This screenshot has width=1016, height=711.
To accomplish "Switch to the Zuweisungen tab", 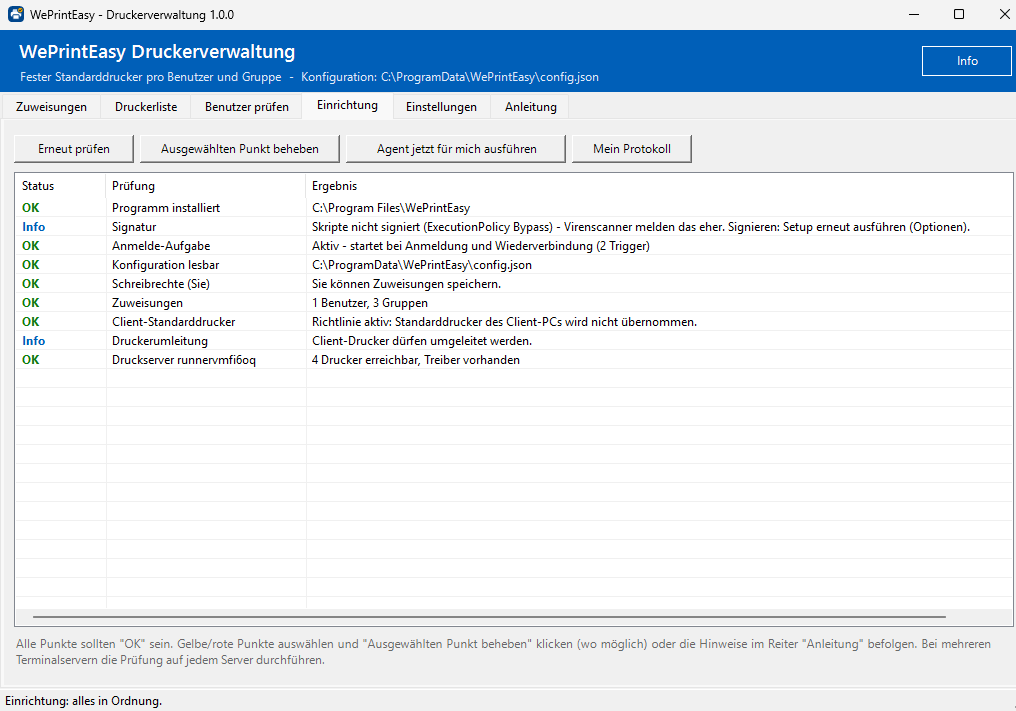I will coord(51,107).
